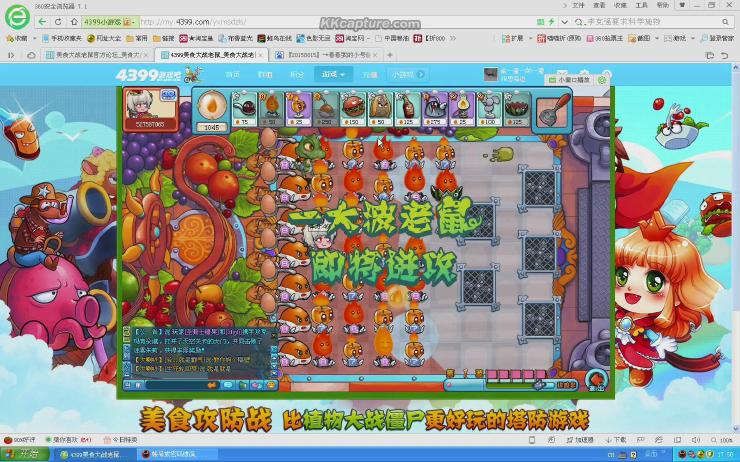Click the undo closed tab arrow icon

click(x=724, y=56)
